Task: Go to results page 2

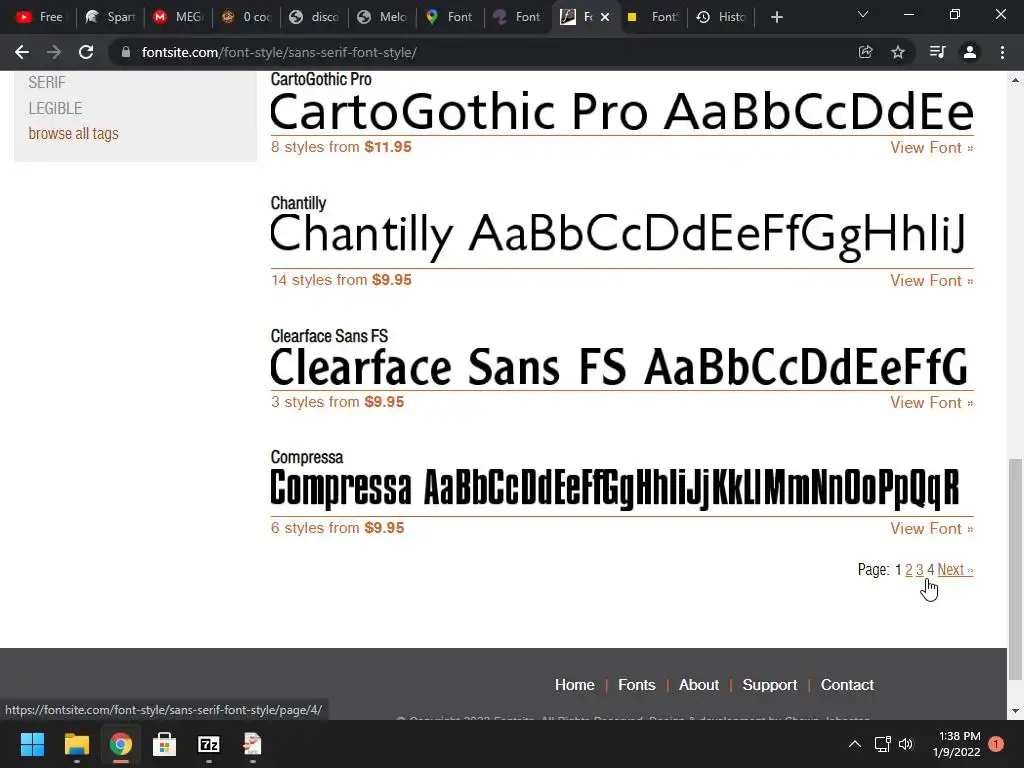Action: 908,569
